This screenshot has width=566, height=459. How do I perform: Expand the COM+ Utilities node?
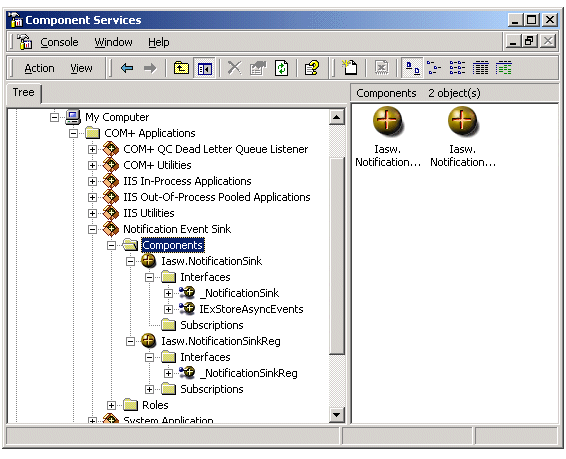(92, 165)
